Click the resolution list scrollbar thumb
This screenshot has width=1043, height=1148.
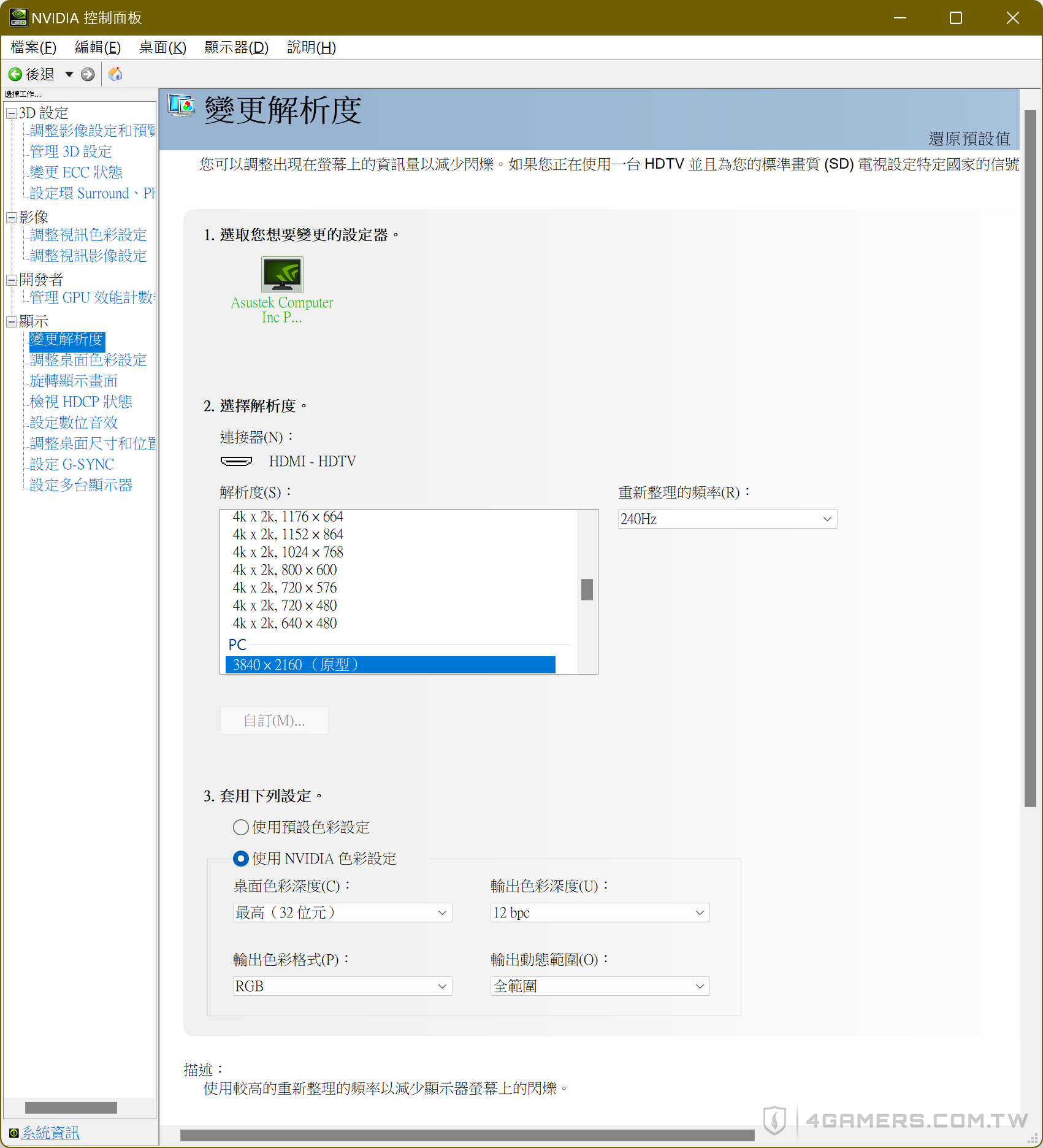(587, 589)
